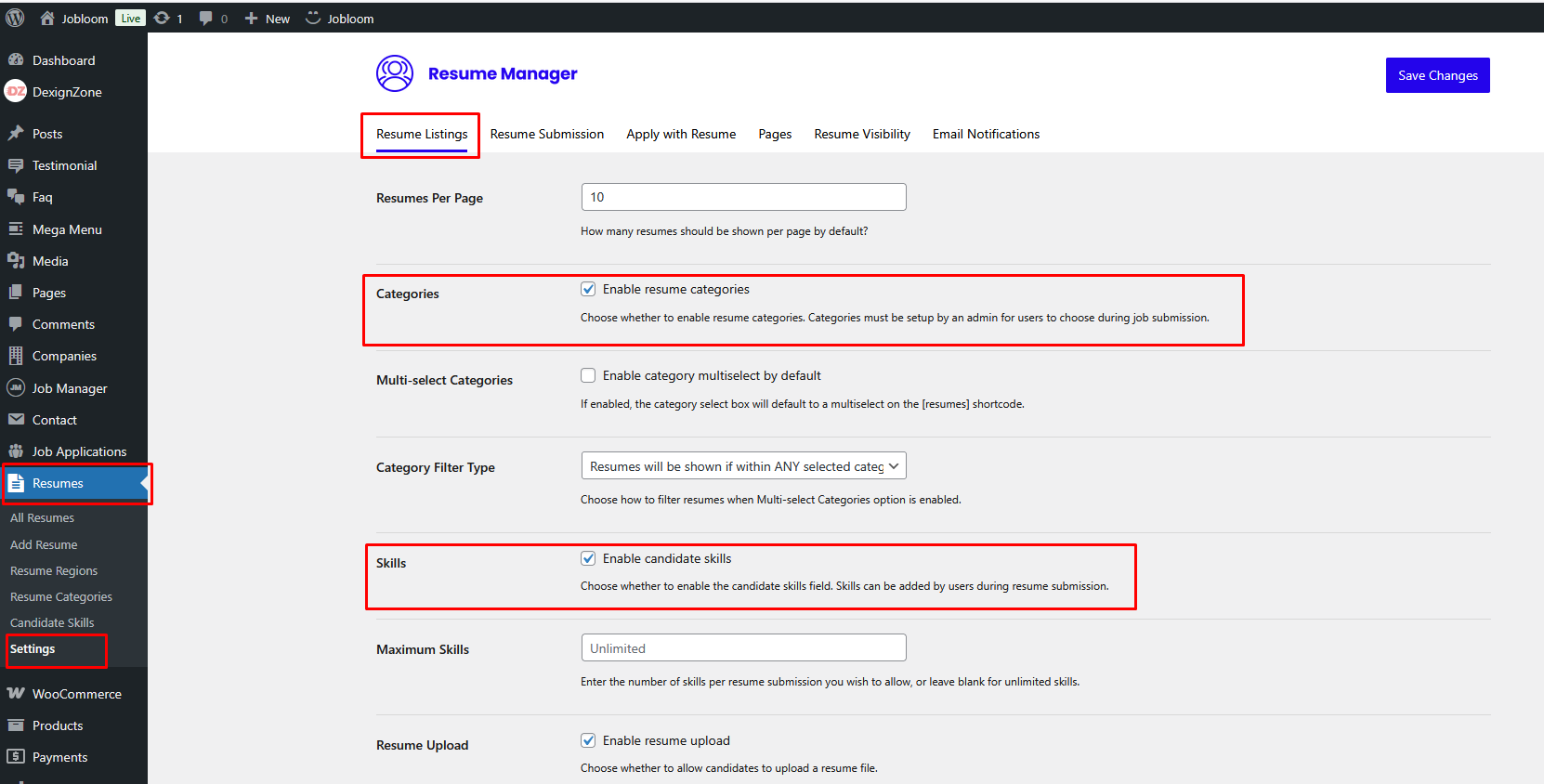Toggle the Enable resume upload checkbox
The width and height of the screenshot is (1544, 784).
click(588, 740)
